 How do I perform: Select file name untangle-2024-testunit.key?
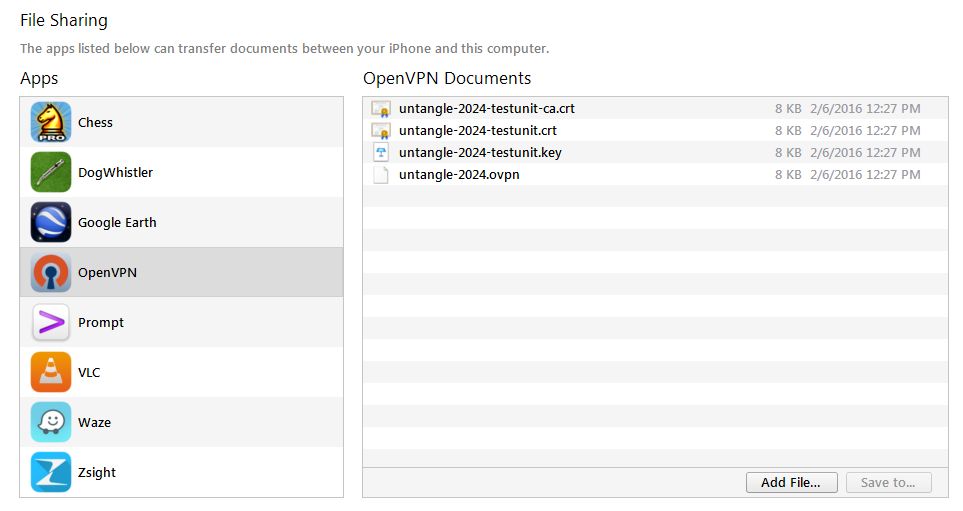coord(480,153)
